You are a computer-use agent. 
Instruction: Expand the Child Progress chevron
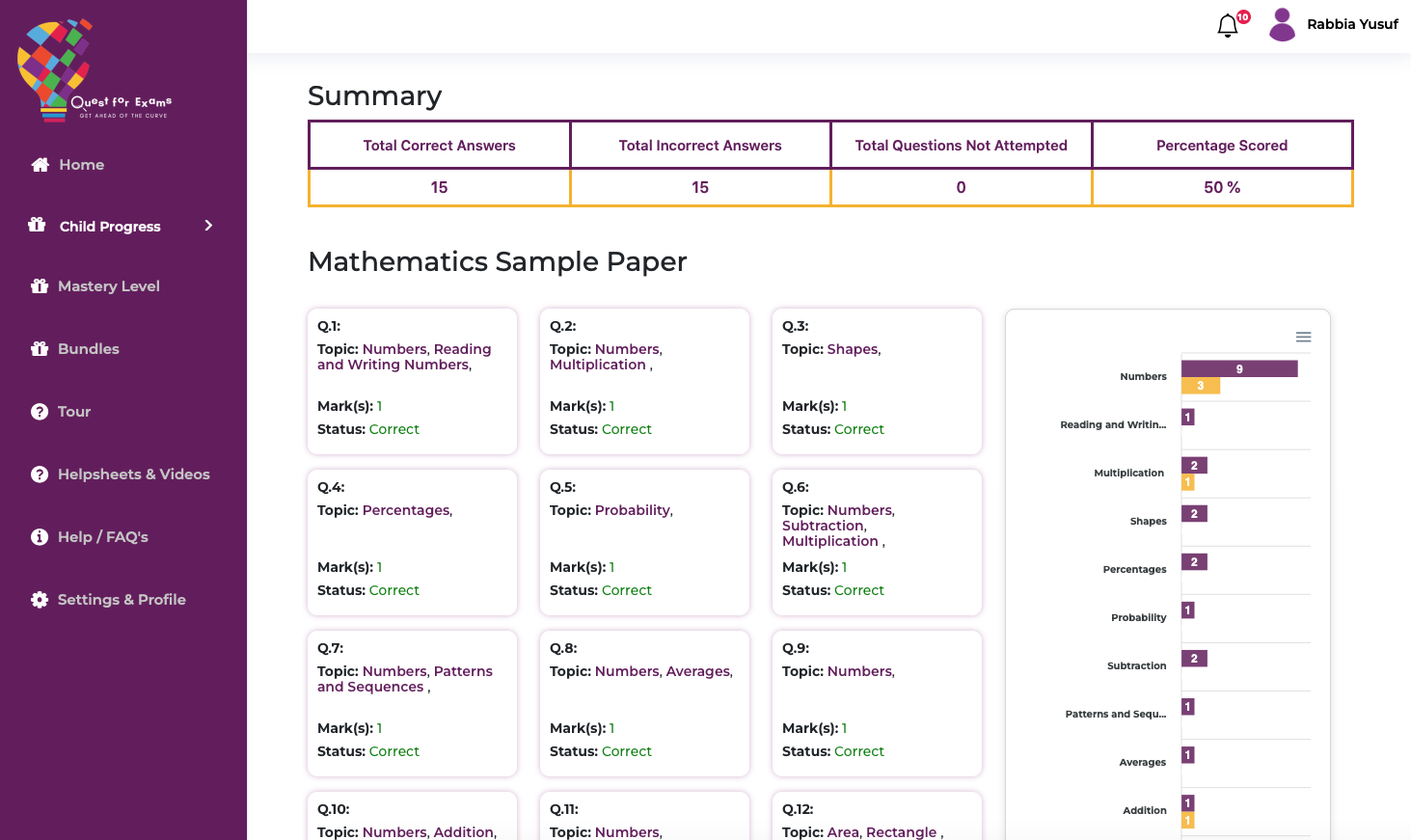click(208, 226)
